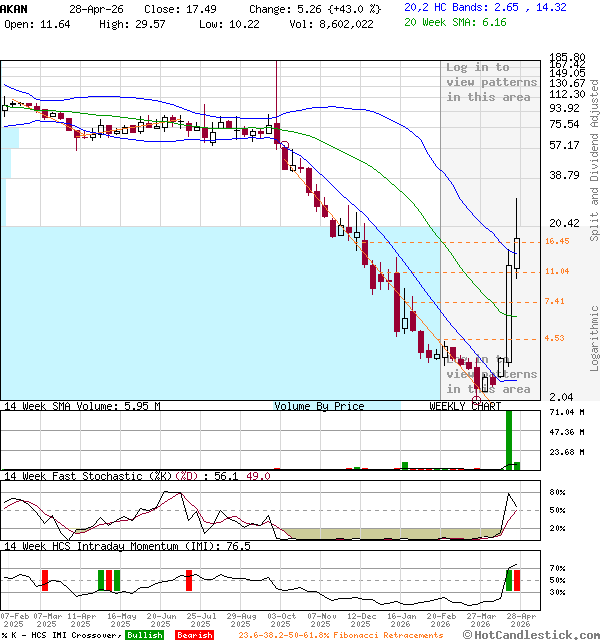Click the 16.45 Fibonacci retracement level label
The width and height of the screenshot is (600, 640).
coord(557,241)
